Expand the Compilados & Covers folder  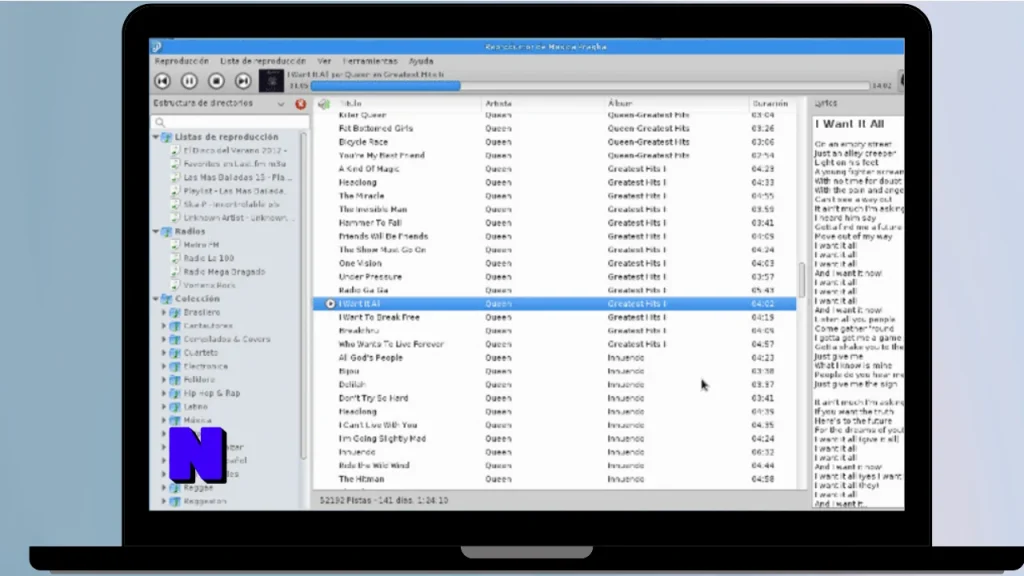164,340
